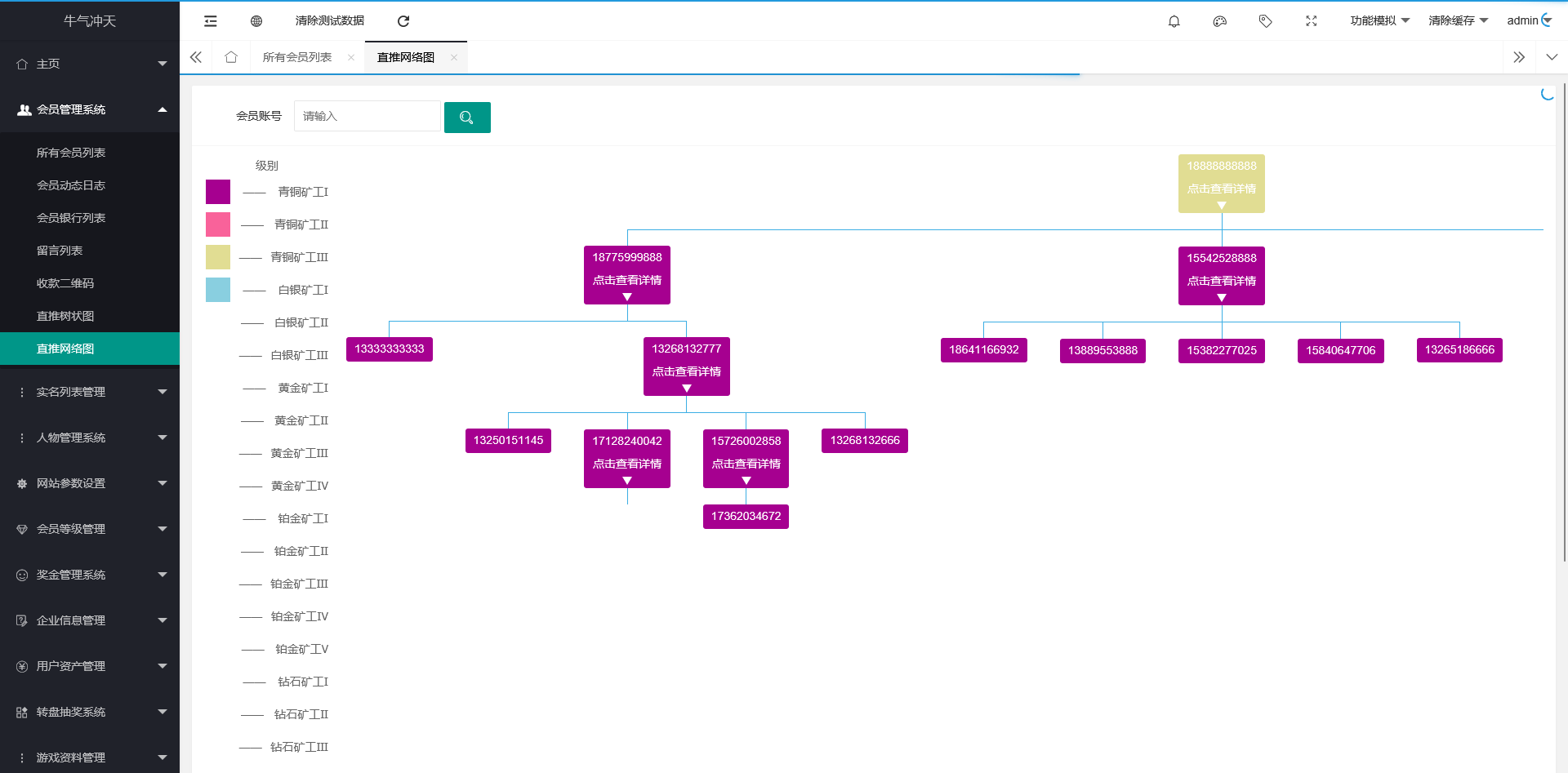Click the refresh icon in top bar
Viewport: 1568px width, 773px height.
point(403,21)
